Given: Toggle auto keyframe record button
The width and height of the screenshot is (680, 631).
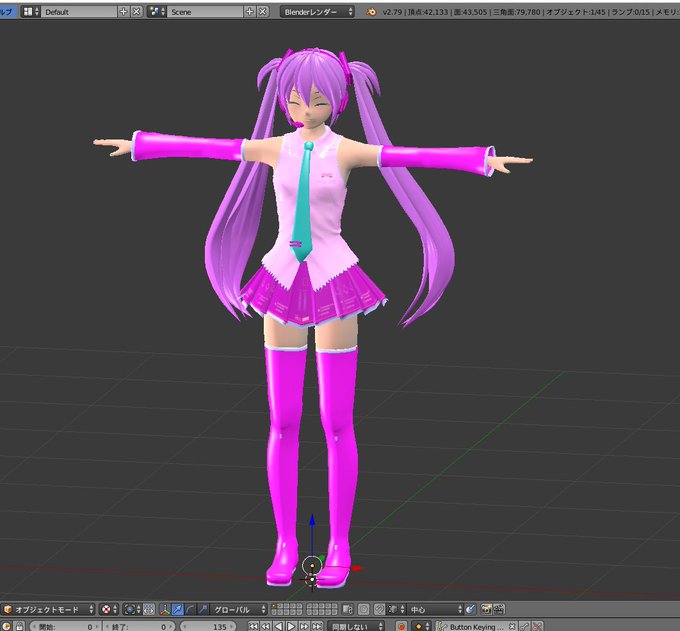Looking at the screenshot, I should click(402, 627).
